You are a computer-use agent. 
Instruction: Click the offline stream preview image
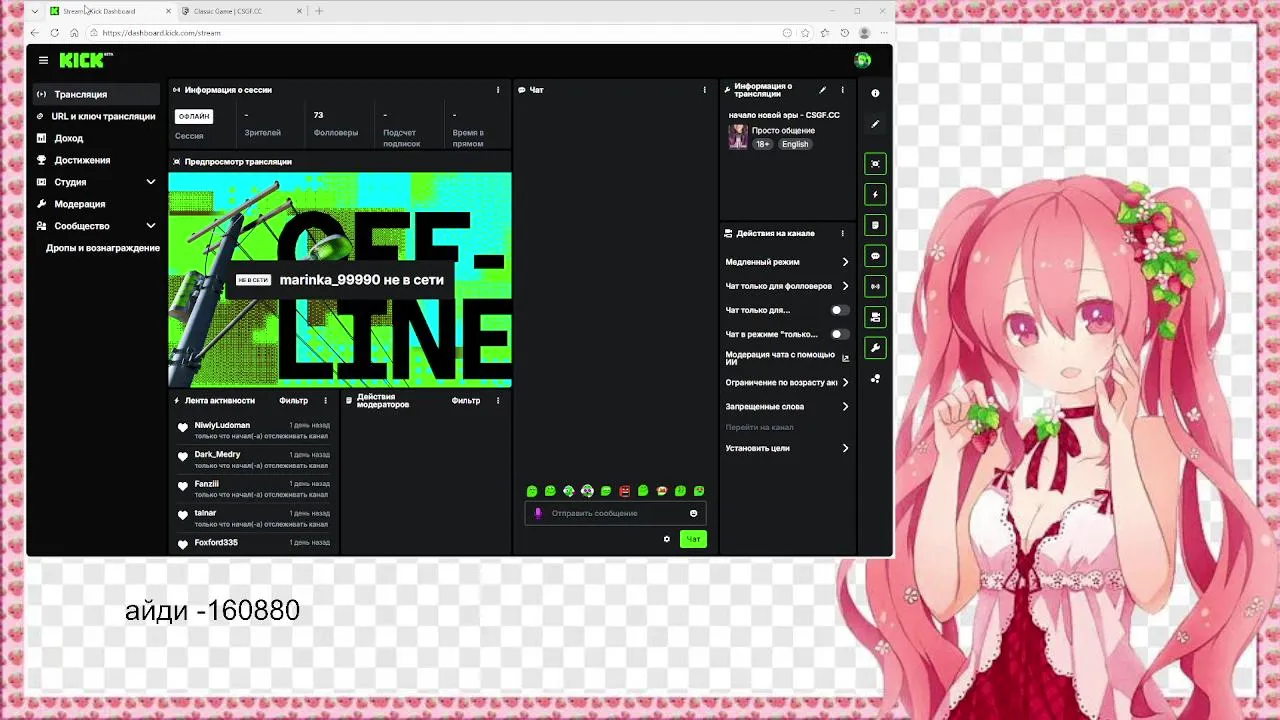click(340, 279)
